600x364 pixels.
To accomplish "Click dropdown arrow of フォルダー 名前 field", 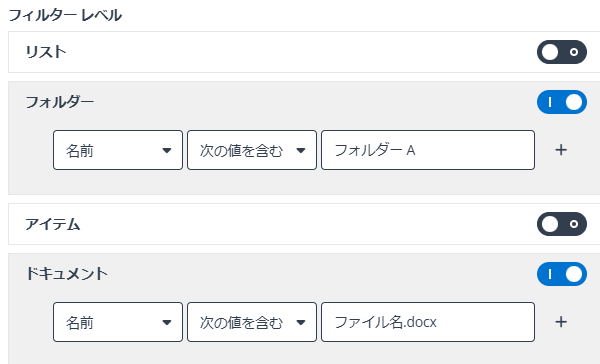I will [167, 150].
